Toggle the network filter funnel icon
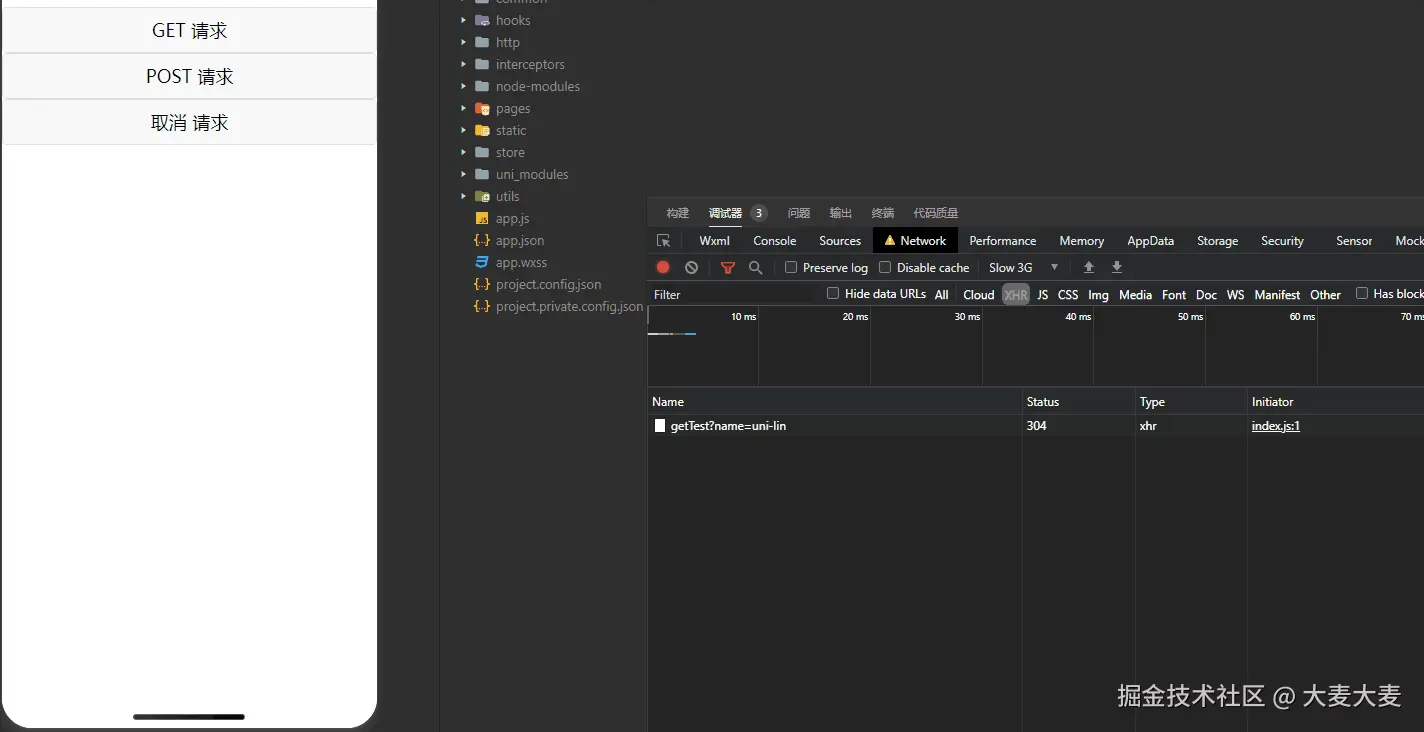This screenshot has height=732, width=1424. click(x=728, y=268)
